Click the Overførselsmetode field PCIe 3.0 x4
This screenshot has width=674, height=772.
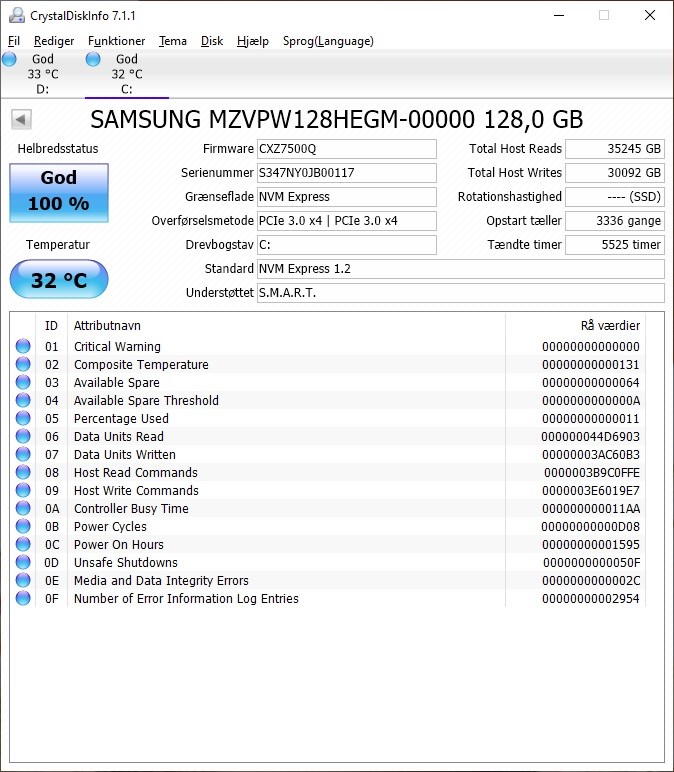[347, 221]
